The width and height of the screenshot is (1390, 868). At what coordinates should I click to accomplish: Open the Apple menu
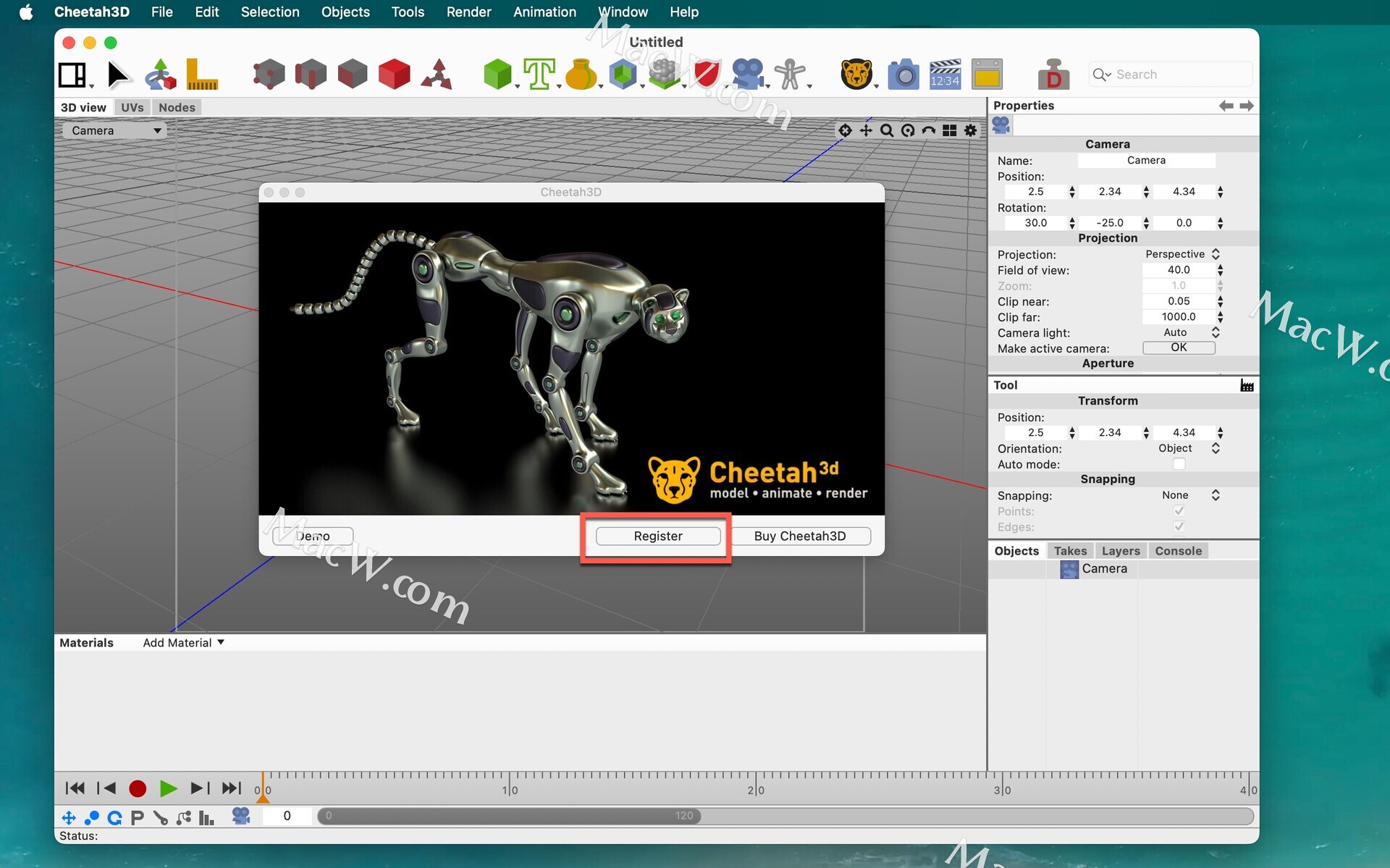click(26, 12)
